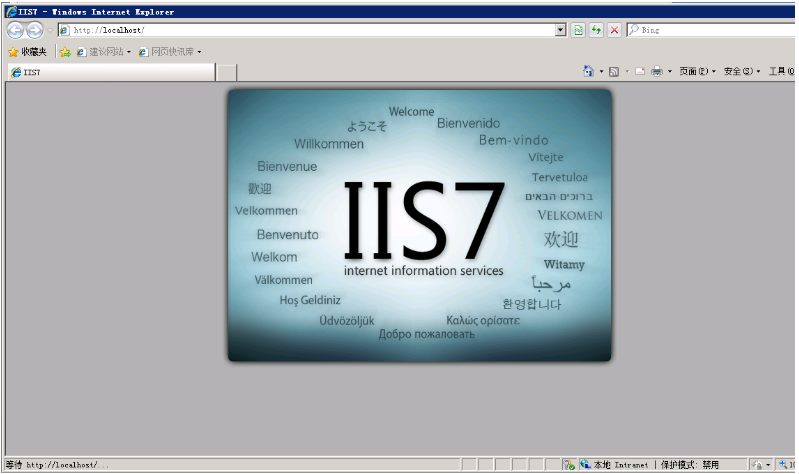Click the IE logo in title bar

pyautogui.click(x=12, y=11)
